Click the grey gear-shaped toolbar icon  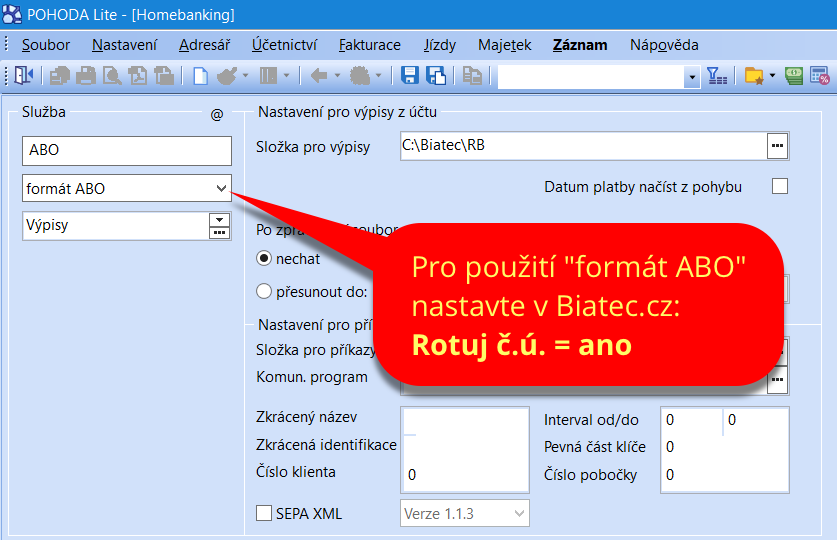click(x=360, y=76)
